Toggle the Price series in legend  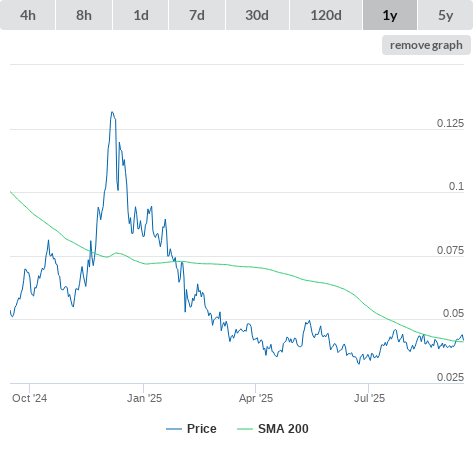coord(191,429)
